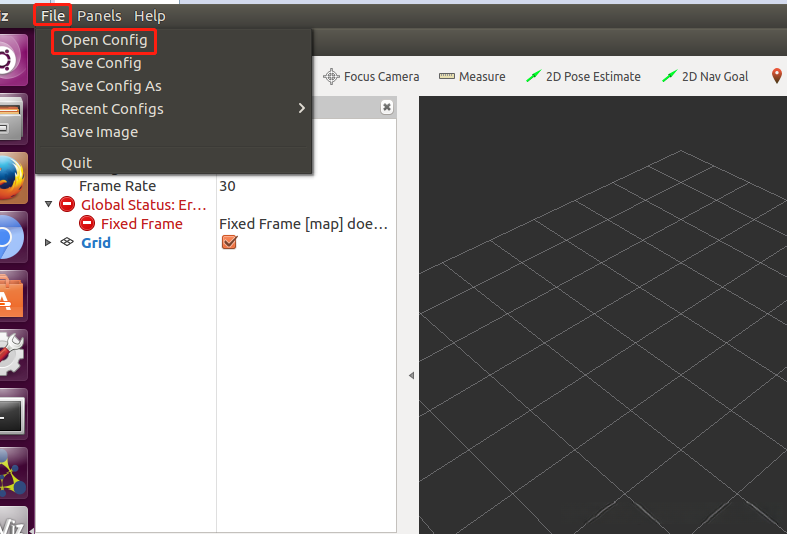
Task: Select the 2D Nav Goal tool
Action: (705, 76)
